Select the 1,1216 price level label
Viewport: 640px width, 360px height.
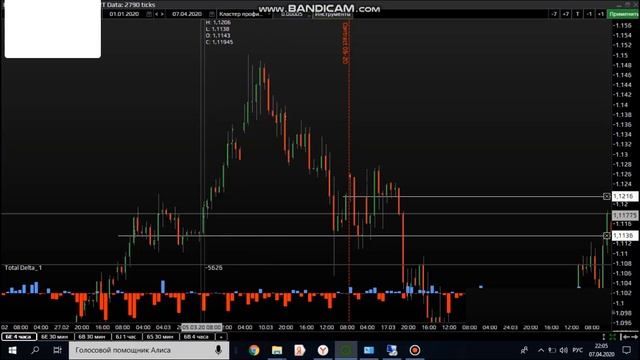click(x=625, y=196)
